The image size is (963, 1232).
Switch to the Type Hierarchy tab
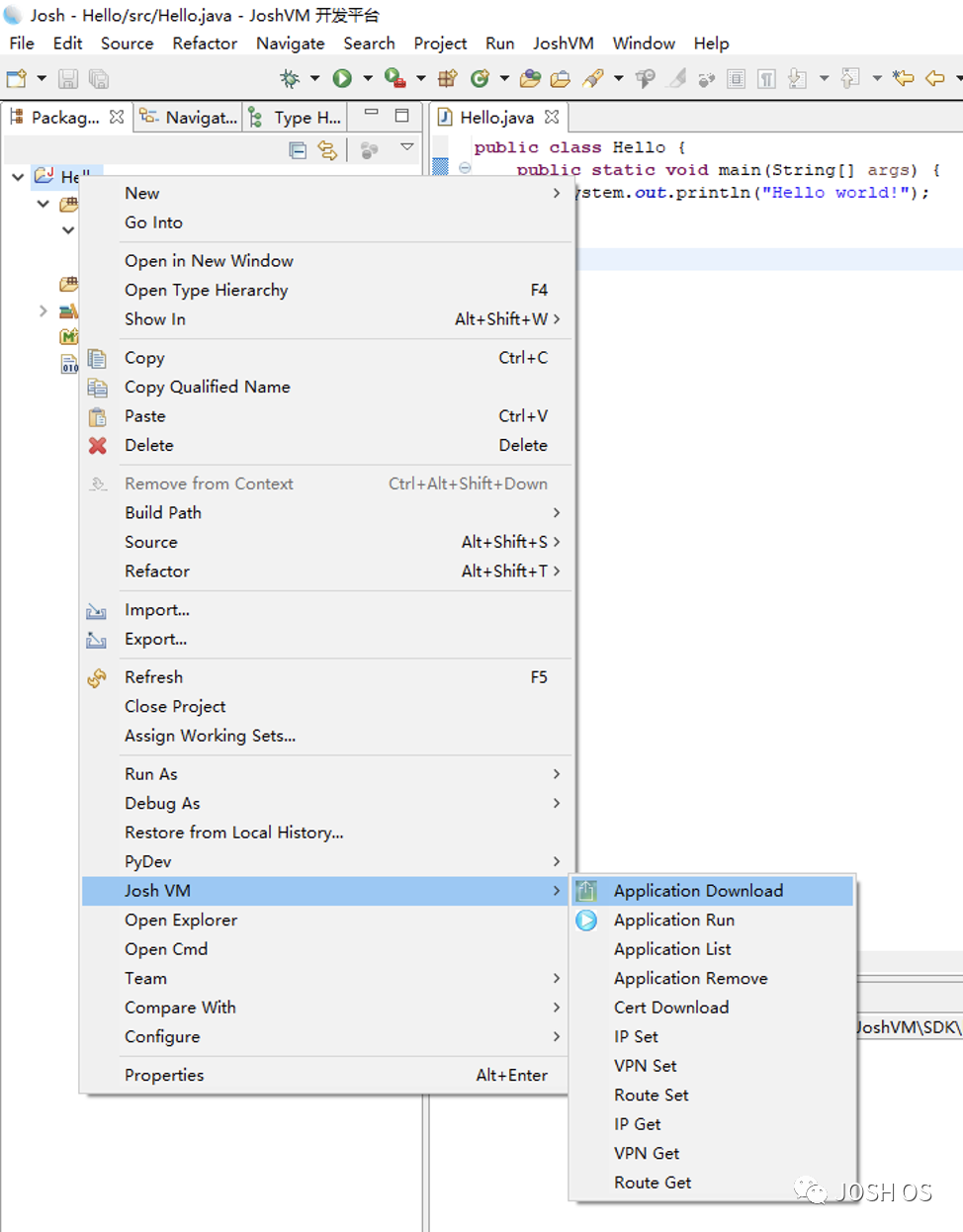[x=296, y=117]
